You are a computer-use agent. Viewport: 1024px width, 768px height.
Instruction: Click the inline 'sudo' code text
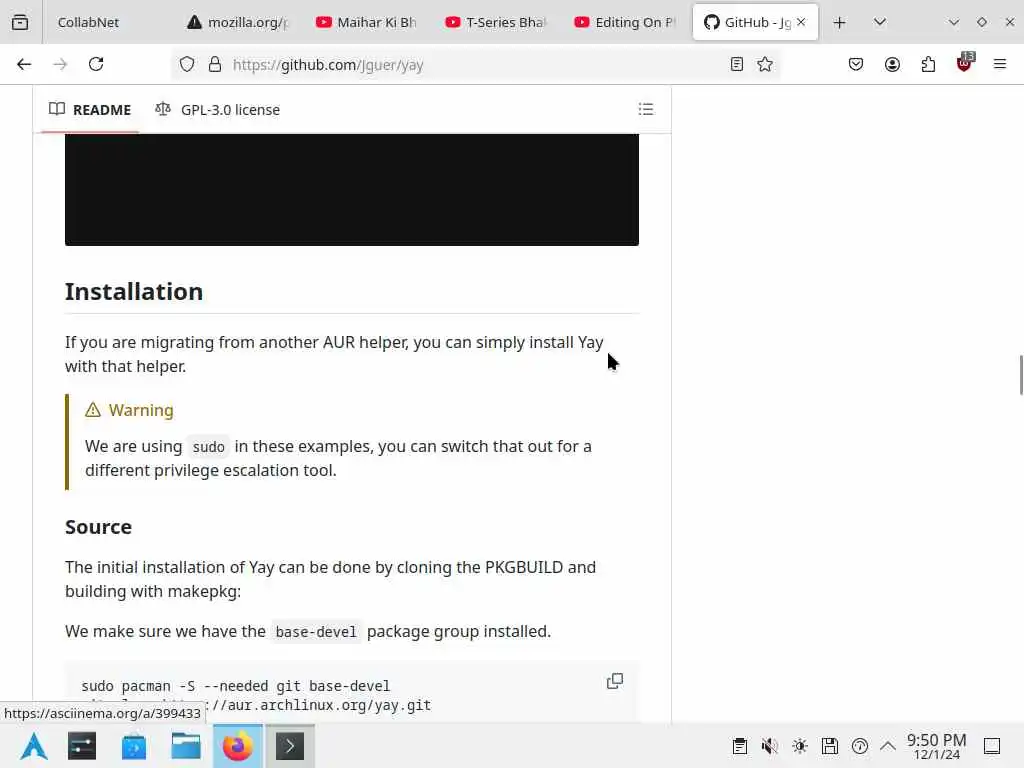coord(208,447)
